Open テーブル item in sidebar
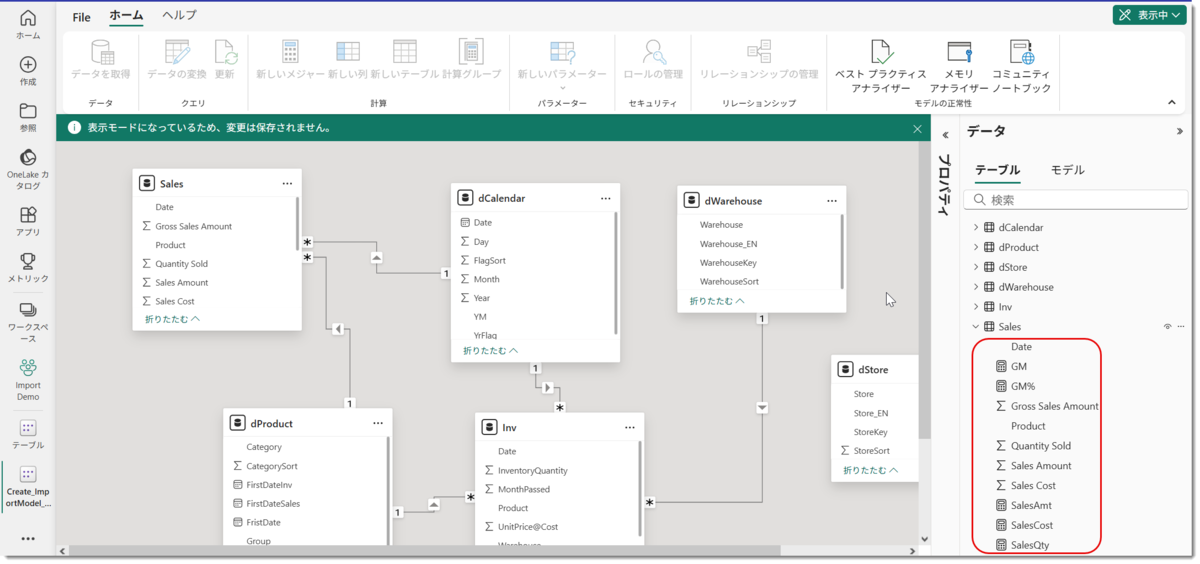1200x564 pixels. tap(28, 434)
